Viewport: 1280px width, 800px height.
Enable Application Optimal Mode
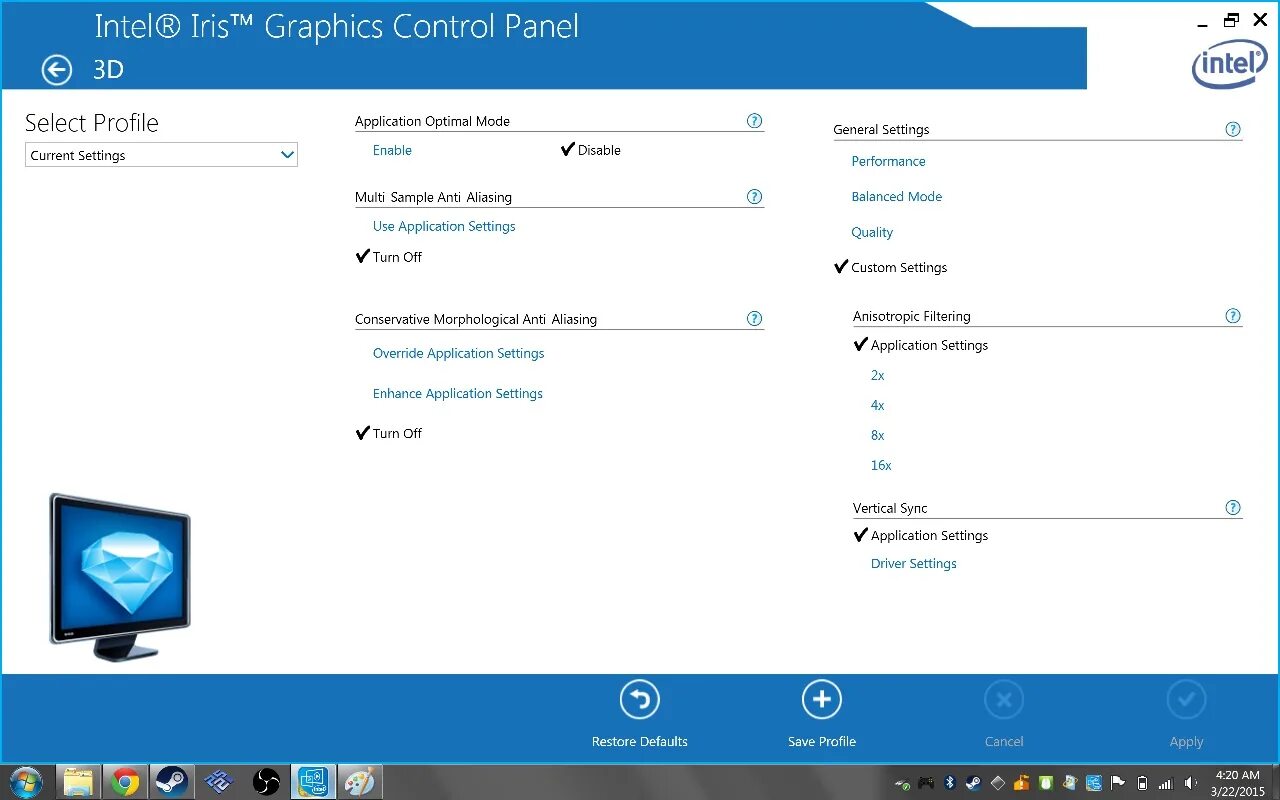tap(392, 150)
